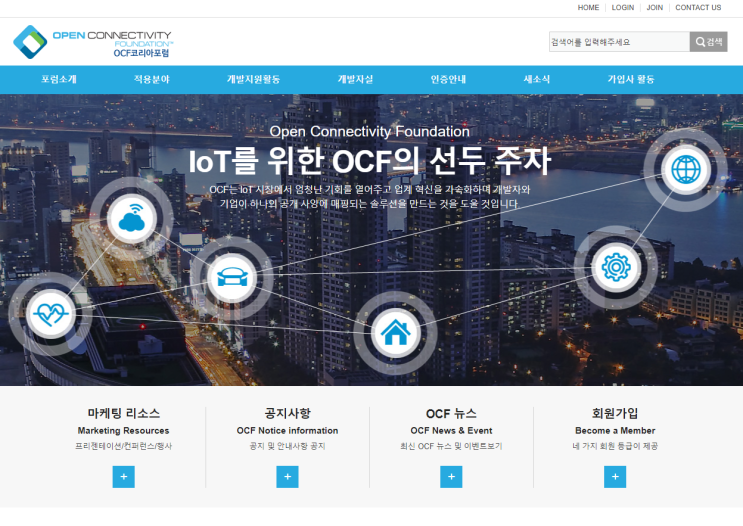The image size is (743, 526).
Task: Open OCF News & Event with its plus button
Action: click(x=451, y=477)
